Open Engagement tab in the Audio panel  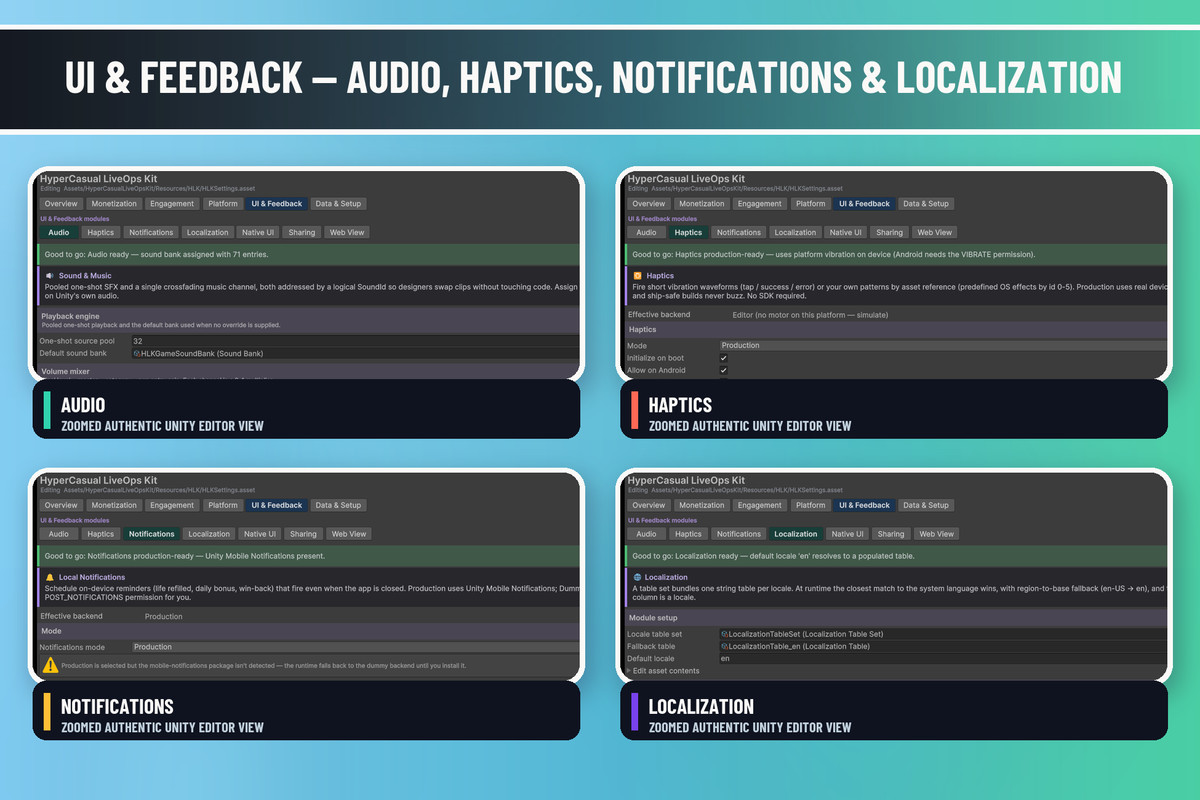coord(172,203)
